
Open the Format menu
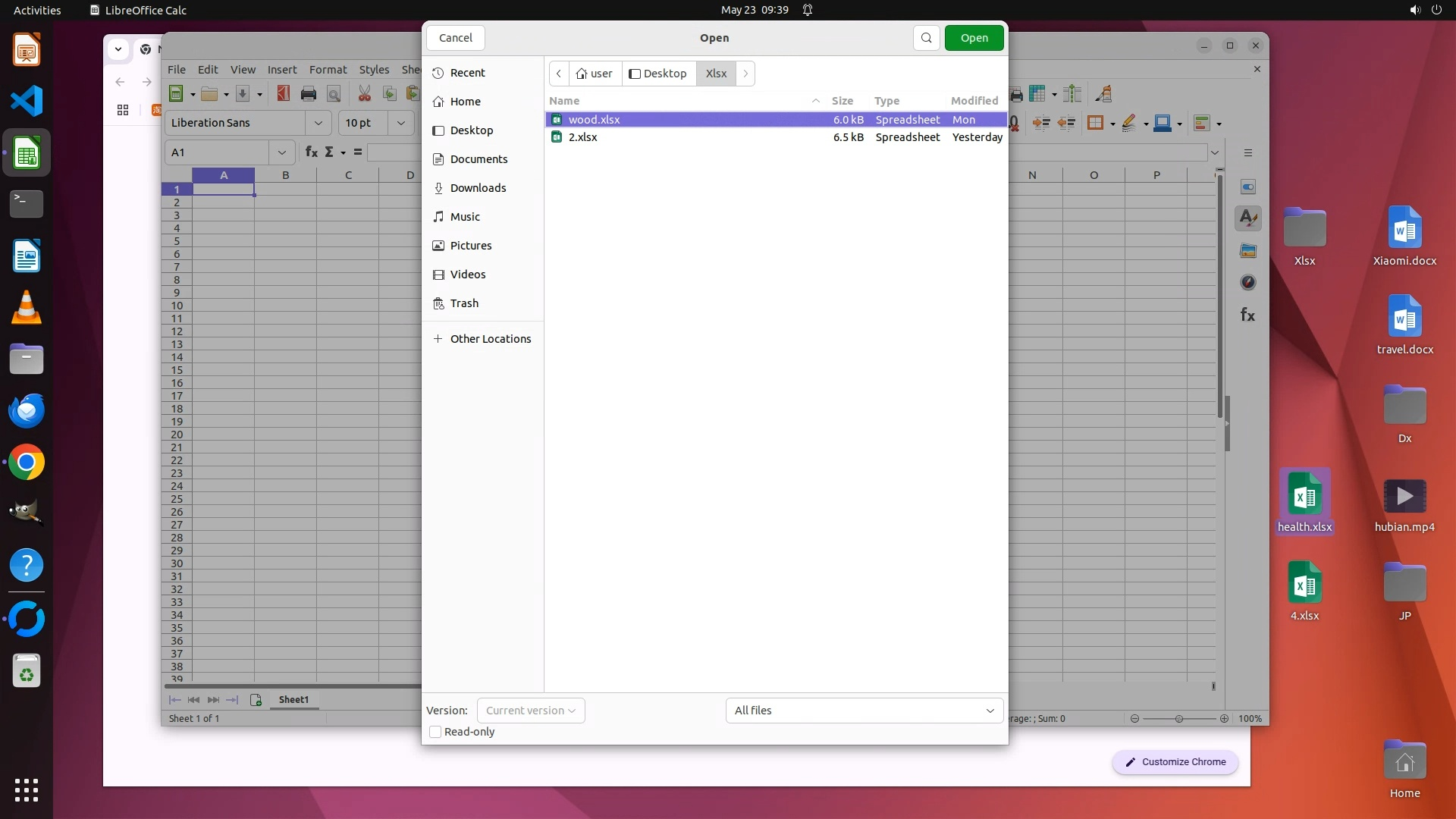coord(328,69)
